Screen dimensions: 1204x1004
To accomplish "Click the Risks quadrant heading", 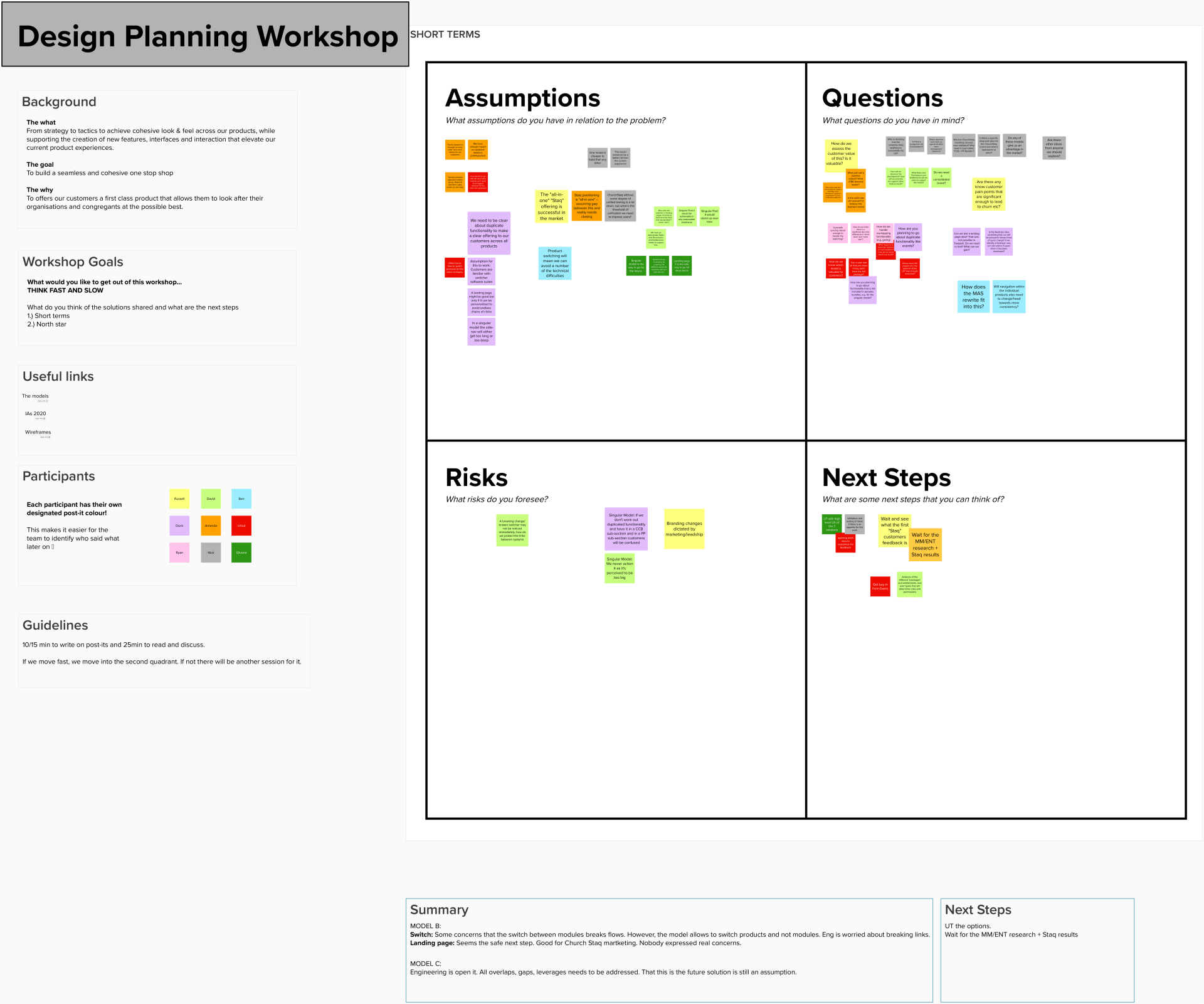I will [x=477, y=478].
